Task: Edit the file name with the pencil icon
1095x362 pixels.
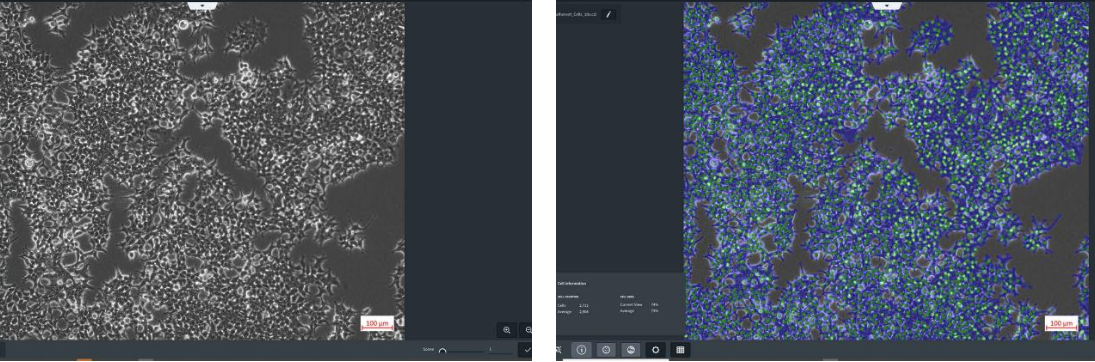Action: (x=608, y=13)
